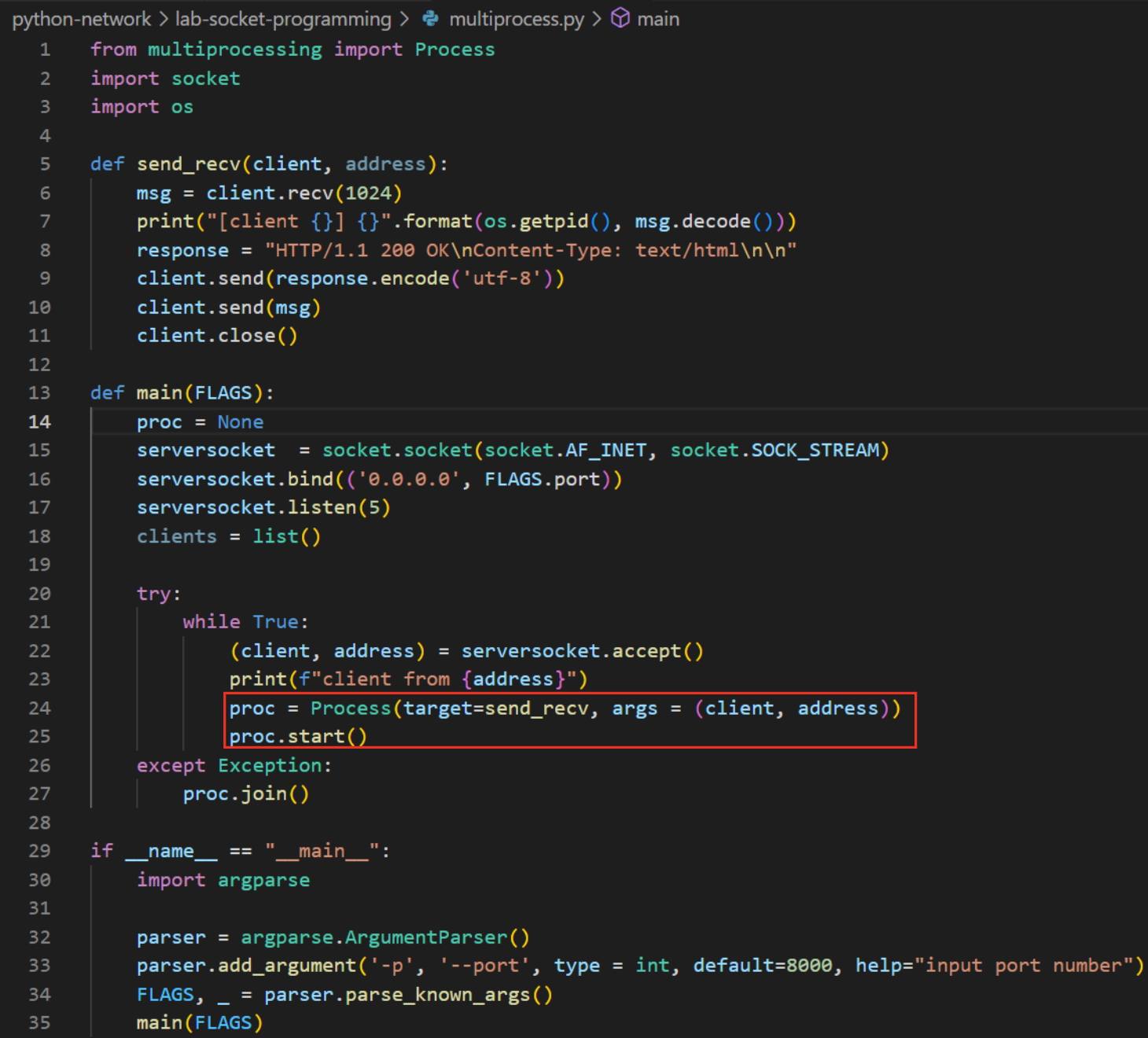Click line number 1 in gutter

click(45, 50)
